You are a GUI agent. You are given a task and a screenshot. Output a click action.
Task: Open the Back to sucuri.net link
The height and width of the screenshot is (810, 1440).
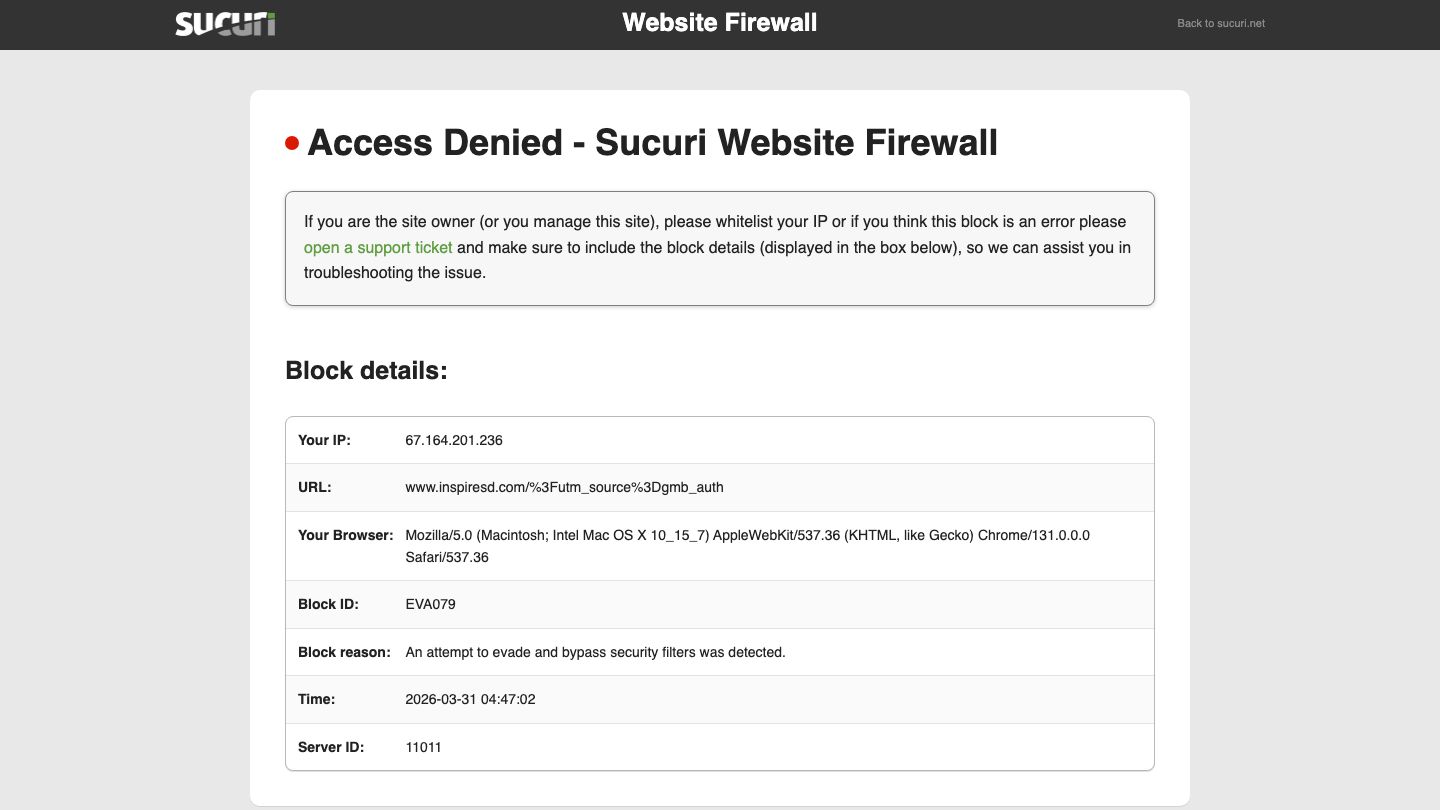pyautogui.click(x=1220, y=23)
